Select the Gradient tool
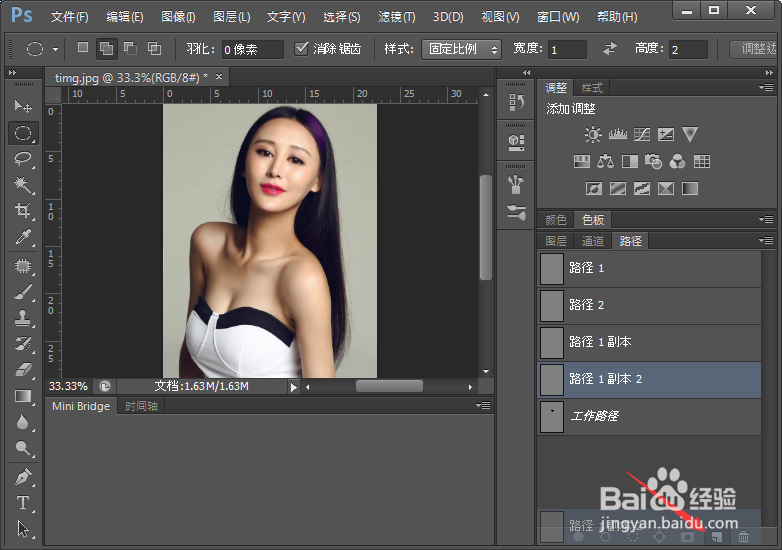Viewport: 782px width, 550px height. pyautogui.click(x=23, y=396)
